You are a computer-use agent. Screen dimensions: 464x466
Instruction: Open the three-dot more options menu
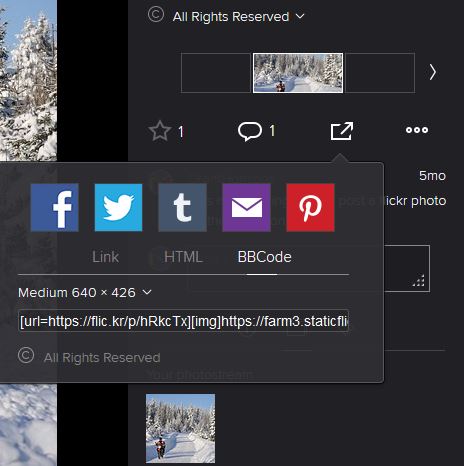pos(417,130)
